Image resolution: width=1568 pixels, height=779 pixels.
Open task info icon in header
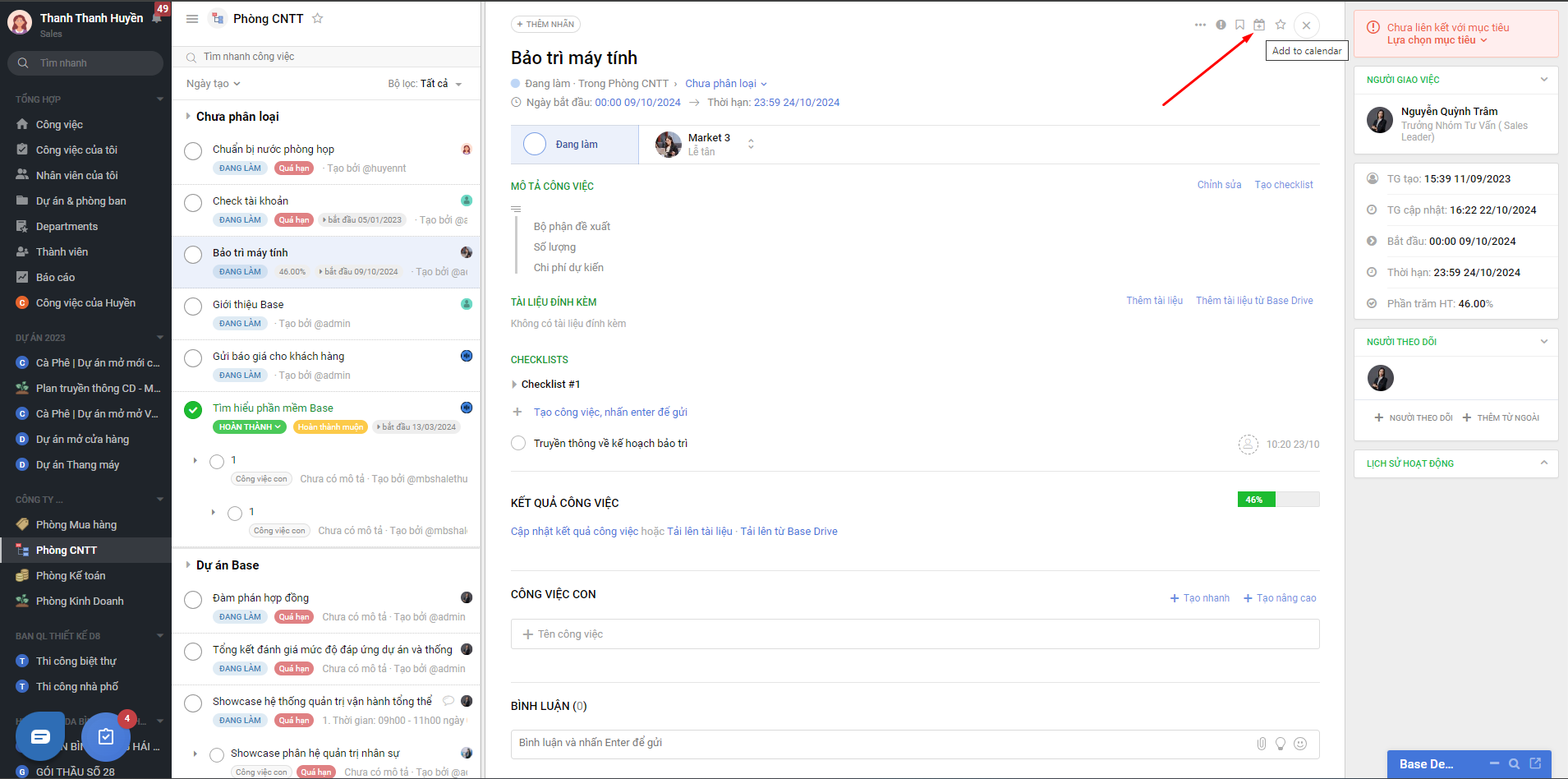(1221, 25)
